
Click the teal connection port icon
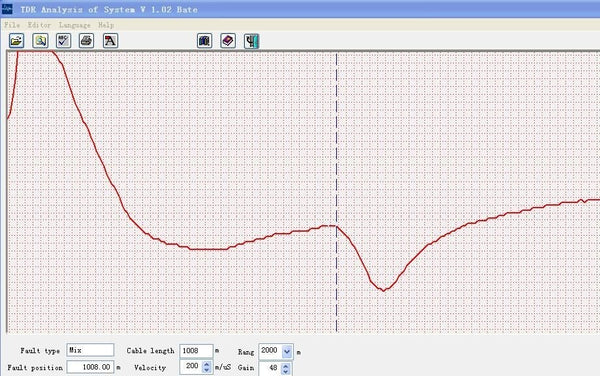[x=251, y=41]
